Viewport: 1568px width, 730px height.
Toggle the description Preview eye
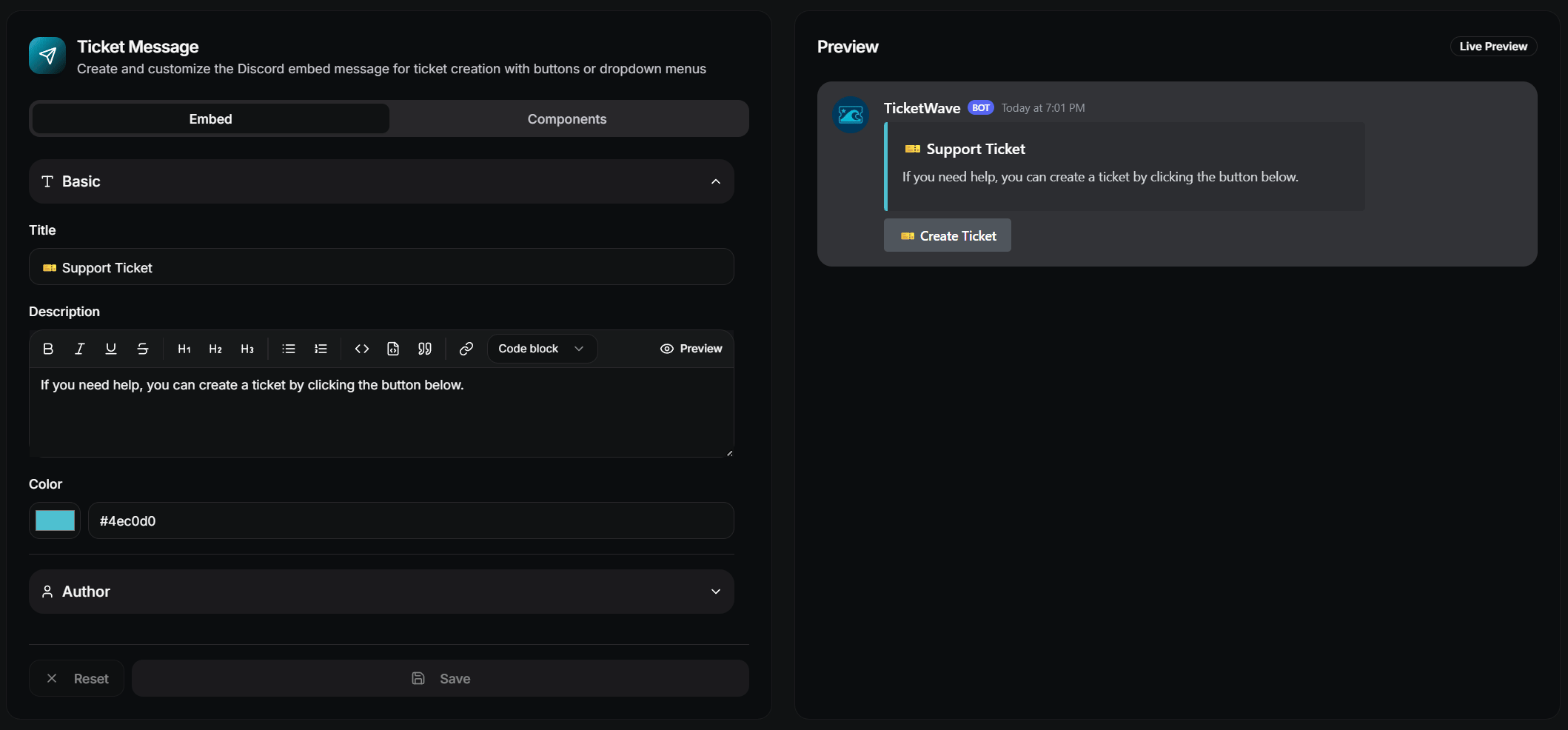(691, 349)
